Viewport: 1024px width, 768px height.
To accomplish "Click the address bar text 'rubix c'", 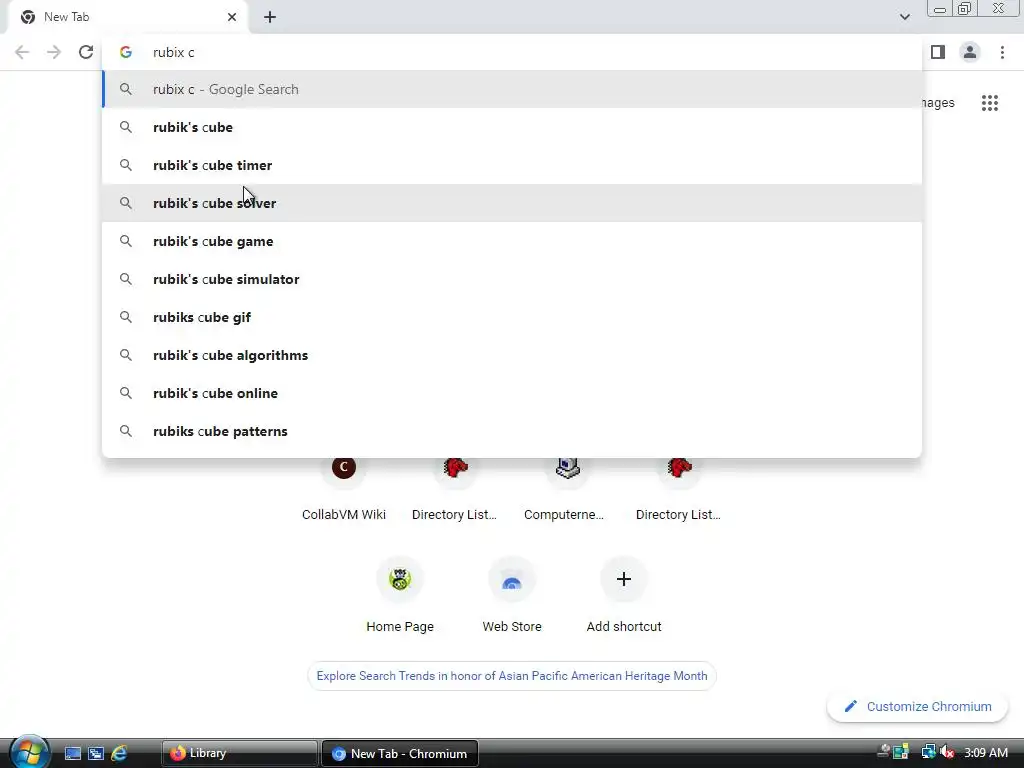I will (174, 52).
